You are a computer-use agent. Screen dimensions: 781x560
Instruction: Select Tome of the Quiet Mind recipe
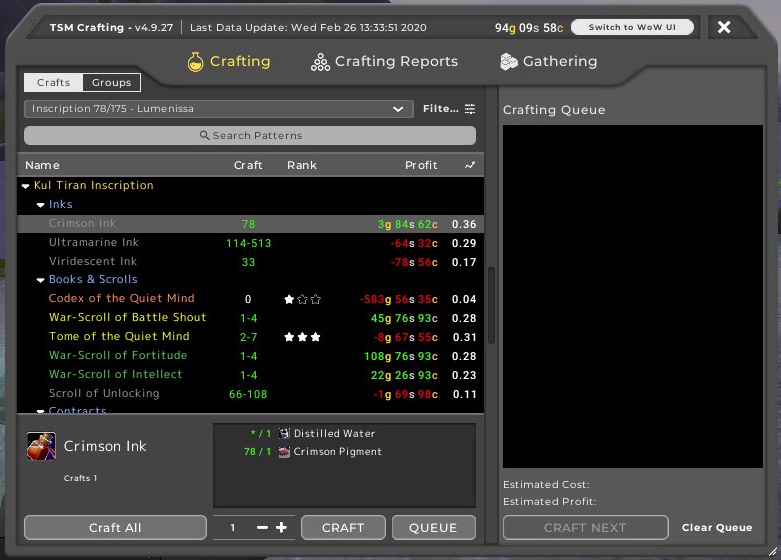pos(251,337)
